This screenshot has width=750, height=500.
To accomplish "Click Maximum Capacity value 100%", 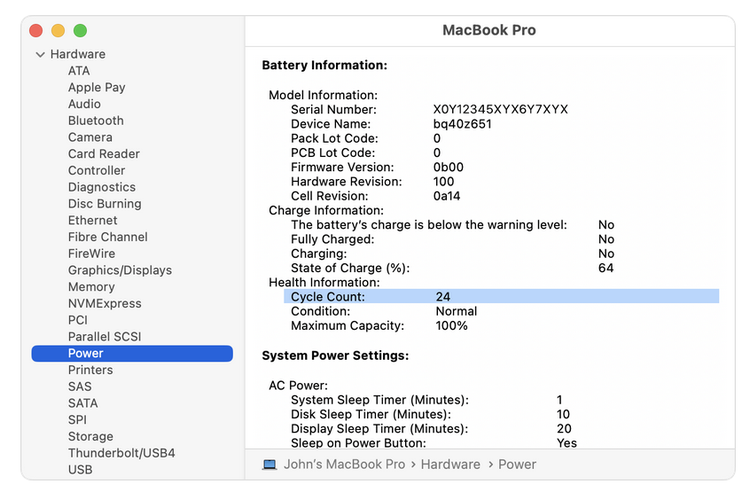I will coord(452,326).
